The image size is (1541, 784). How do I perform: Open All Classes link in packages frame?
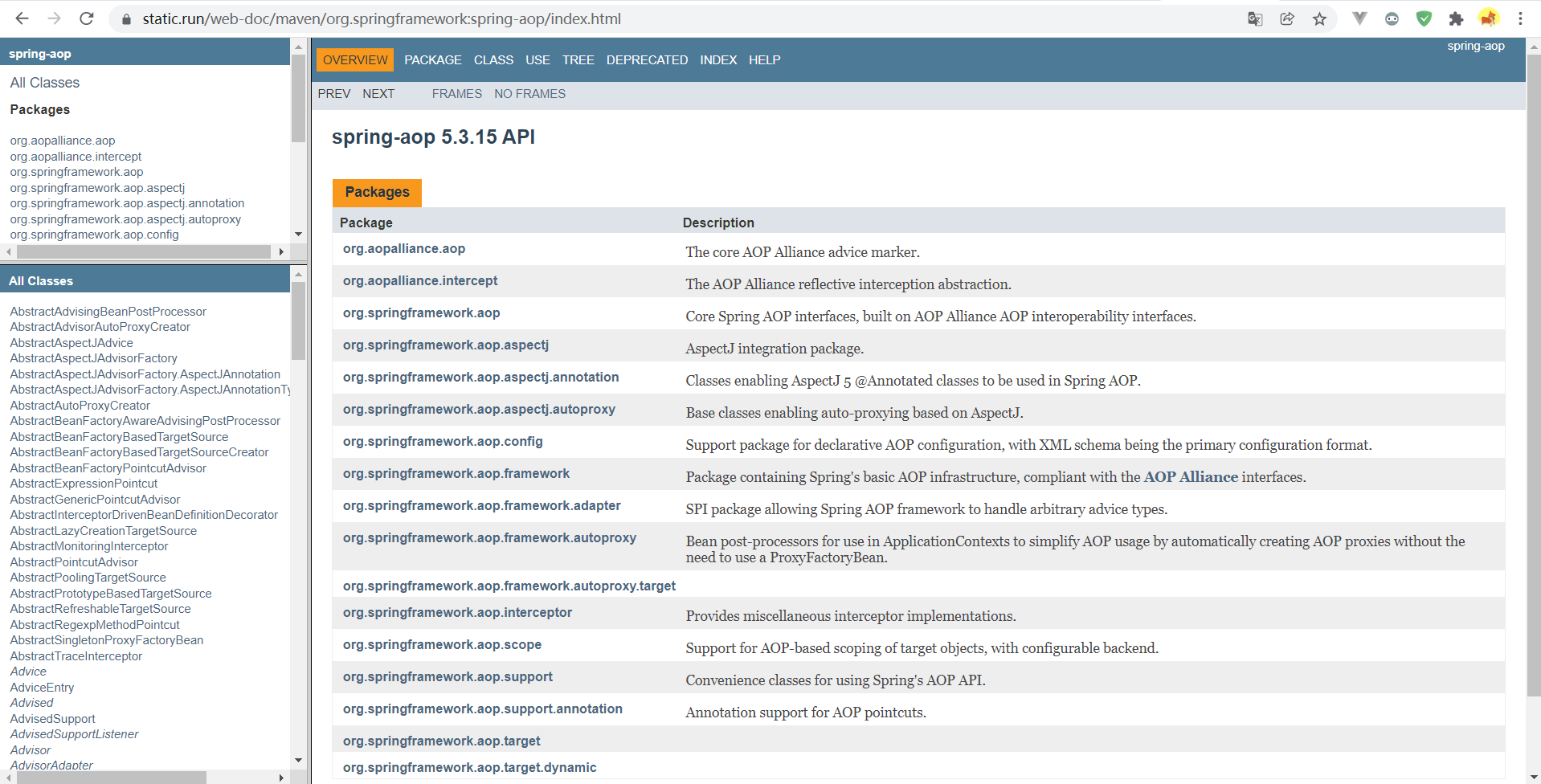pos(45,83)
